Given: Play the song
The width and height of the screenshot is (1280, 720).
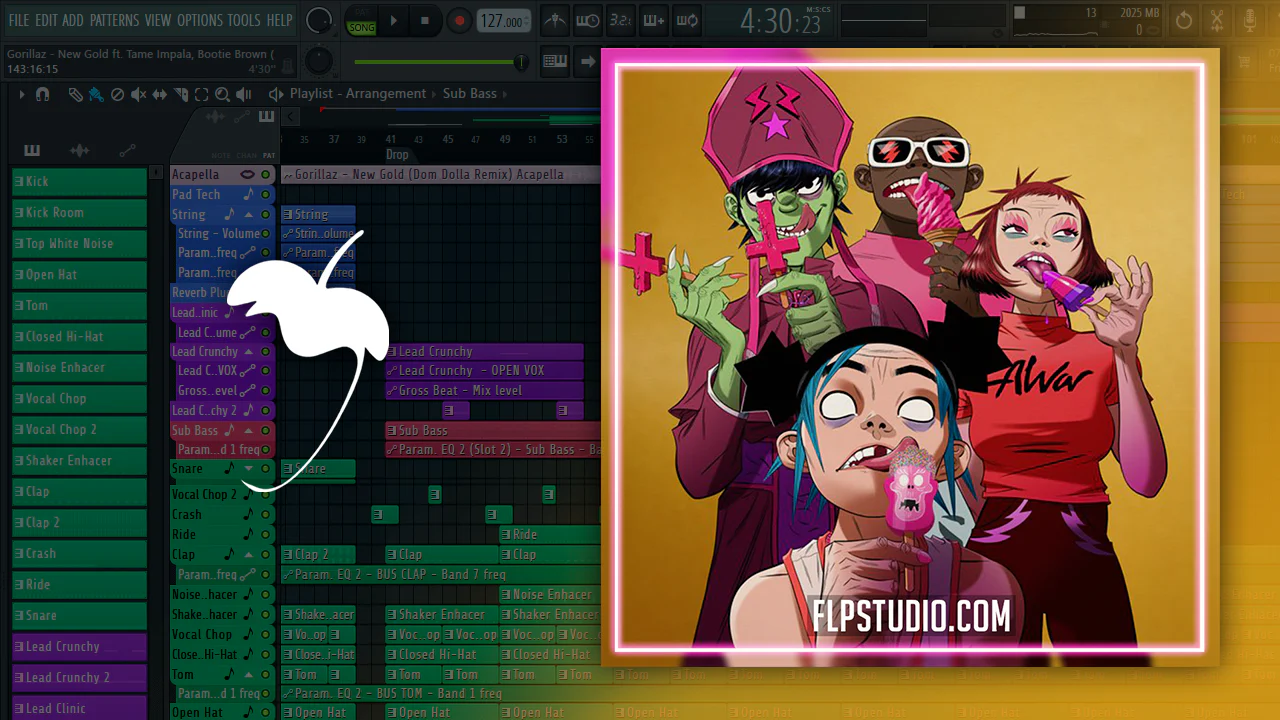Looking at the screenshot, I should pos(393,20).
